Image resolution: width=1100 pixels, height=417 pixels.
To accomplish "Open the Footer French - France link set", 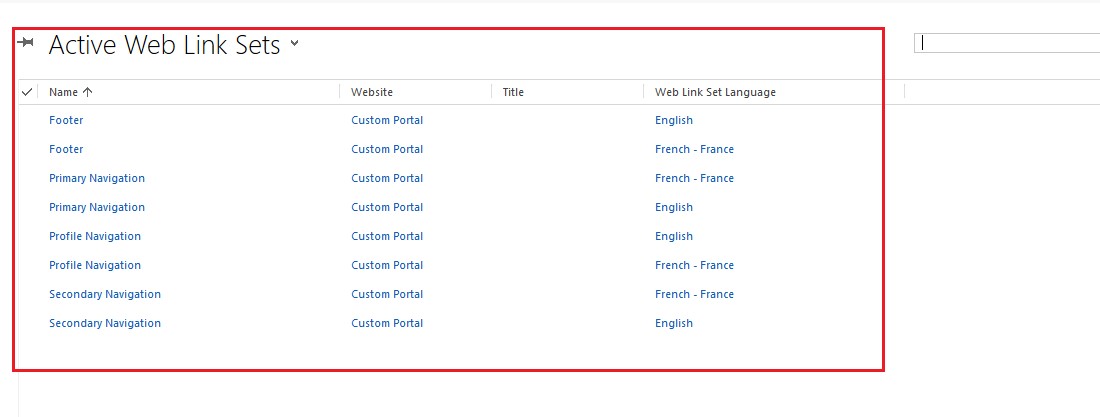I will click(66, 149).
